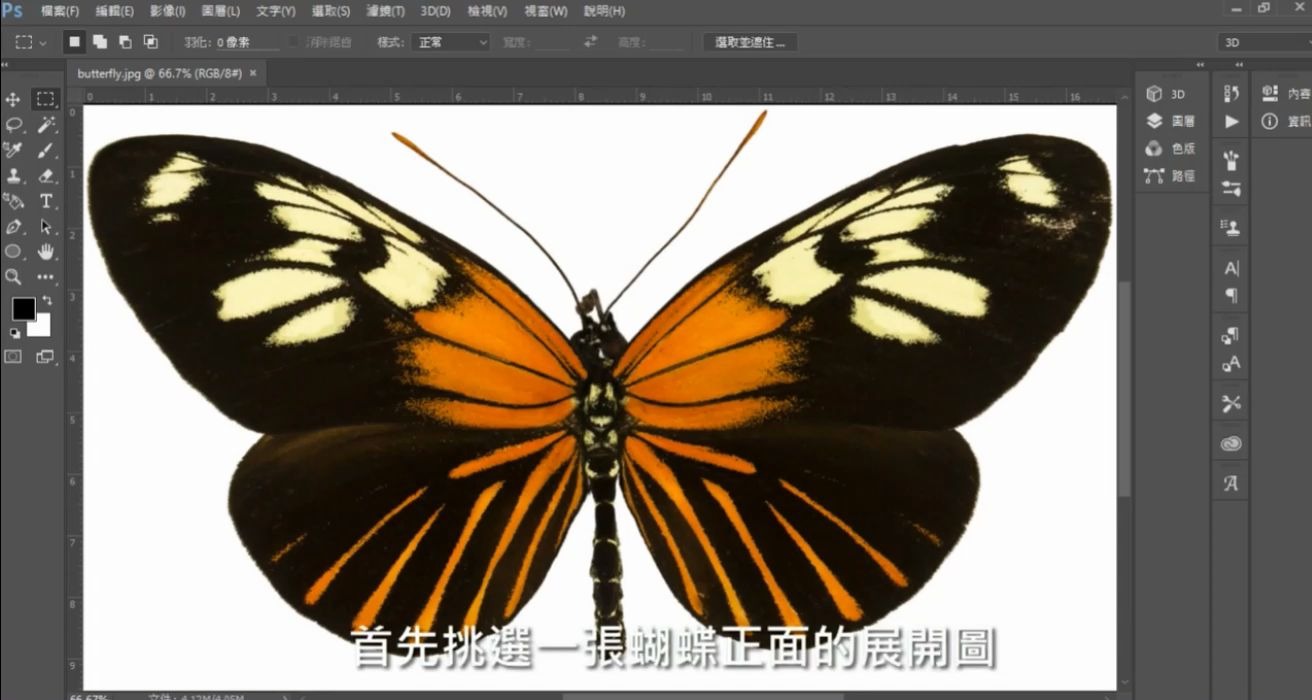Toggle Add to selection mode

[x=99, y=42]
